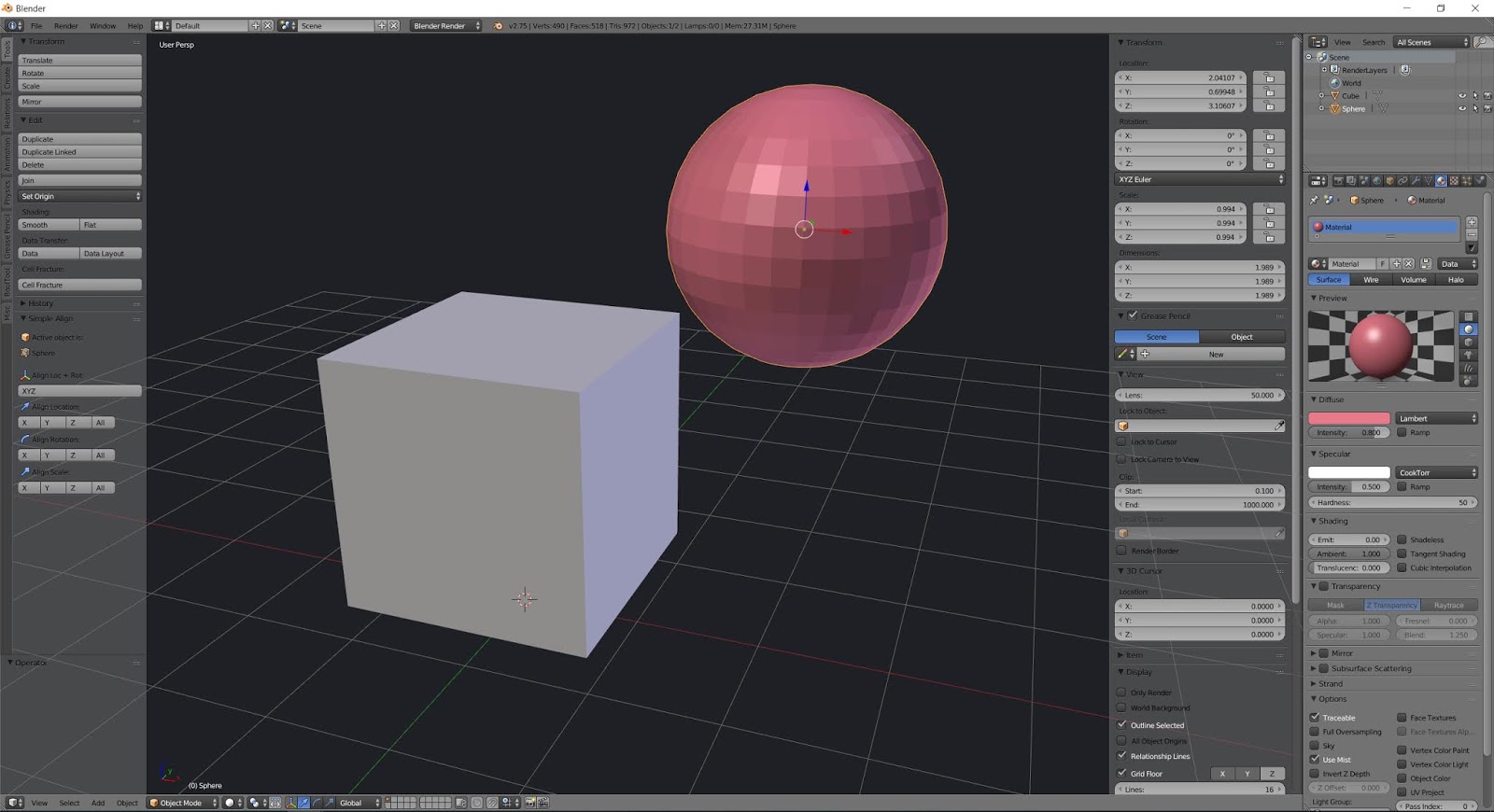
Task: Open the Object properties tab icon
Action: coord(1389,180)
